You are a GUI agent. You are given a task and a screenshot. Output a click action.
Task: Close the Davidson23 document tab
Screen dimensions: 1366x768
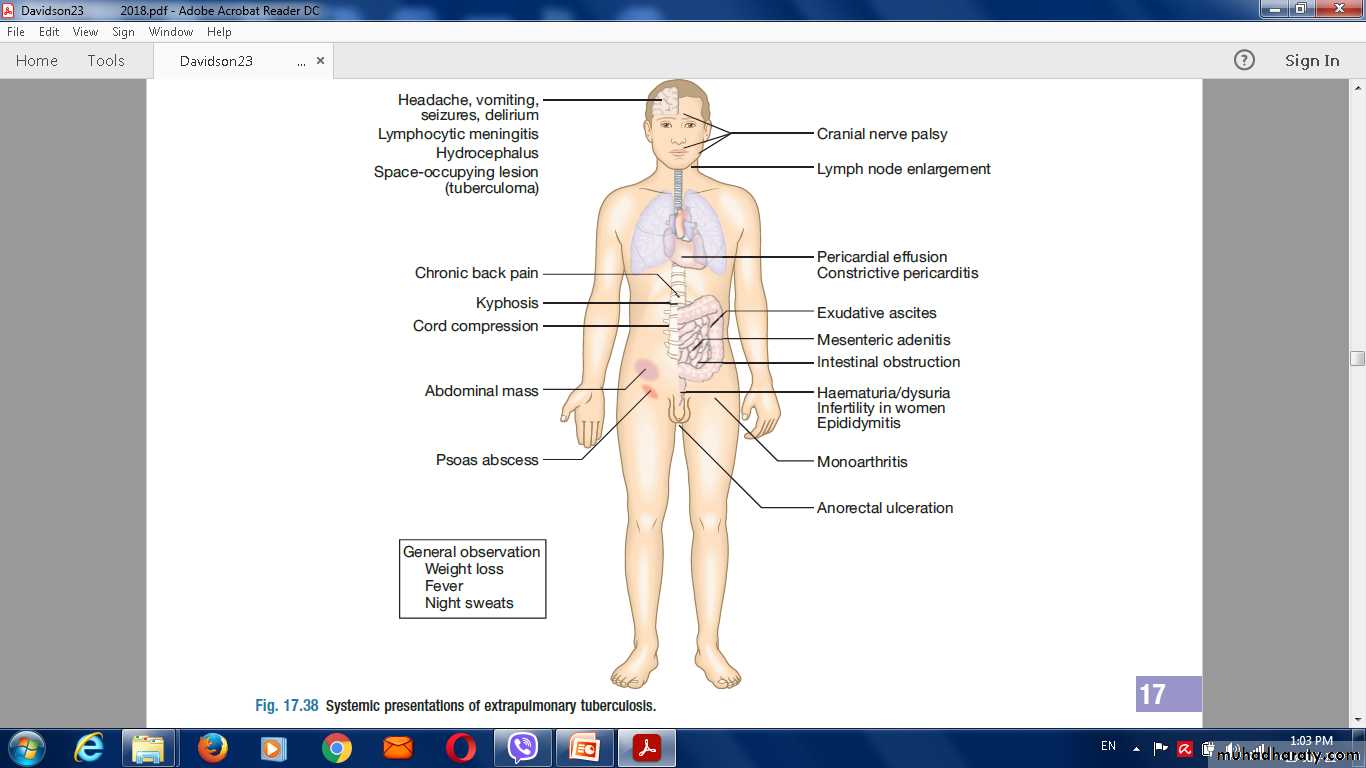coord(320,60)
